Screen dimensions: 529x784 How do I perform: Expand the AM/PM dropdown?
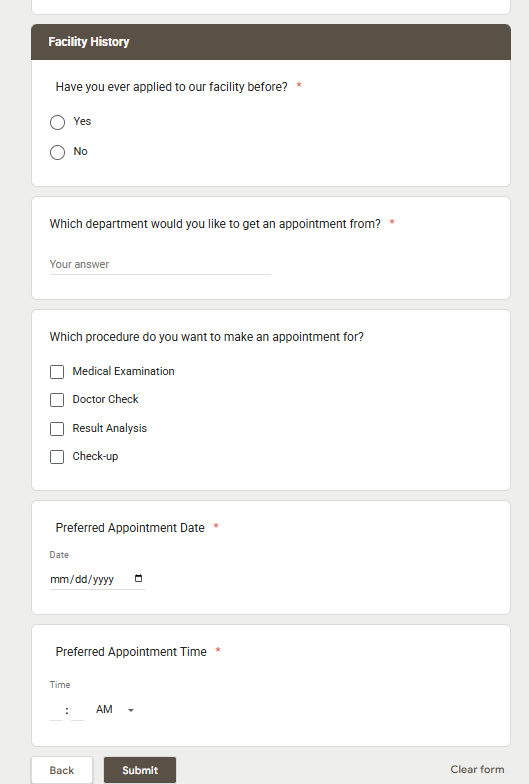pos(115,710)
